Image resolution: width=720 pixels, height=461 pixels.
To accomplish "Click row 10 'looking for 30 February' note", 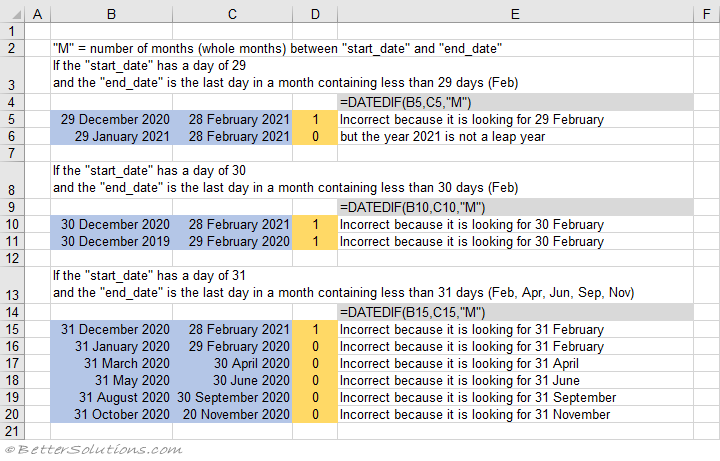I will click(x=472, y=224).
